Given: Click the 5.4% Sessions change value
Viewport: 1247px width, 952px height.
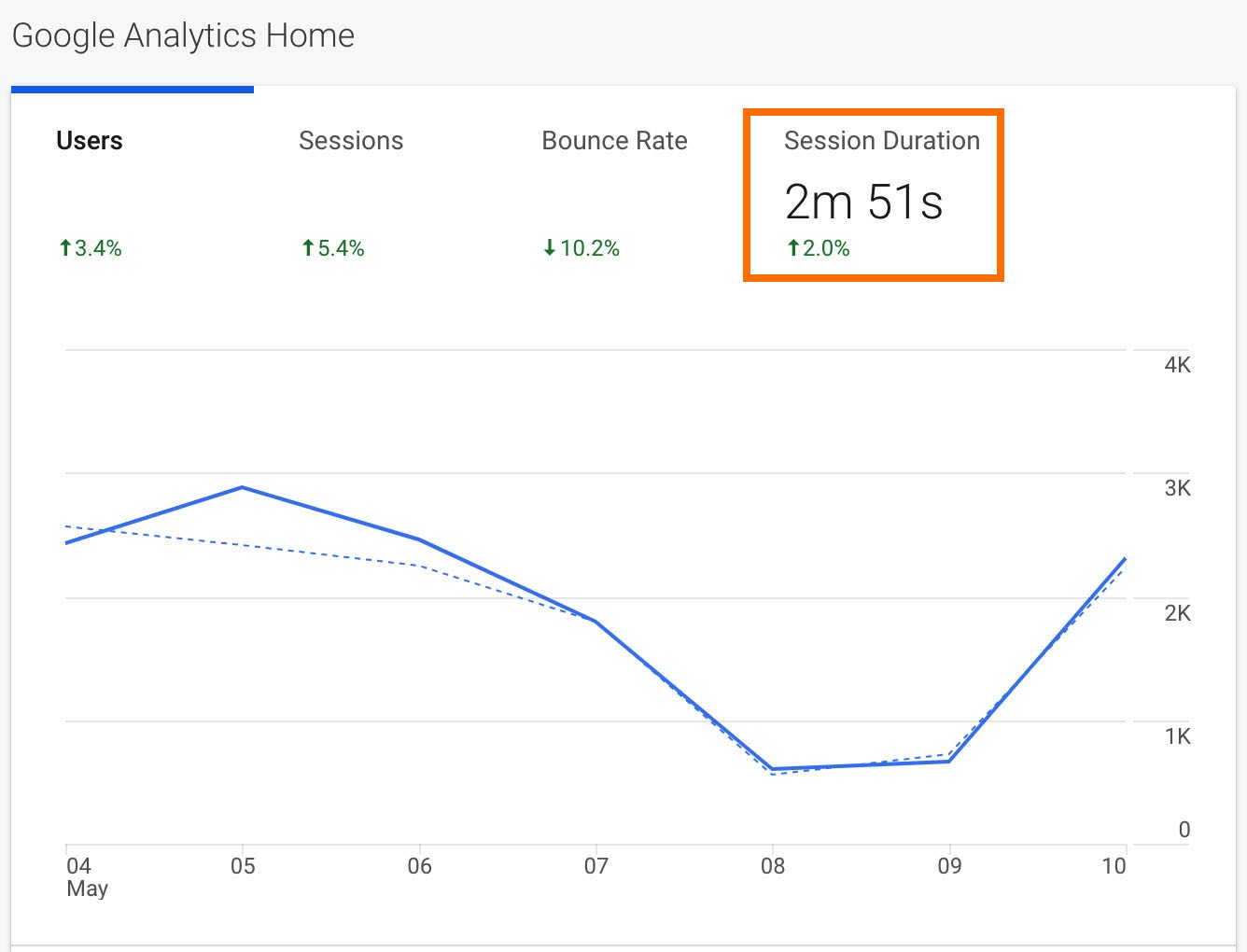Looking at the screenshot, I should (332, 248).
